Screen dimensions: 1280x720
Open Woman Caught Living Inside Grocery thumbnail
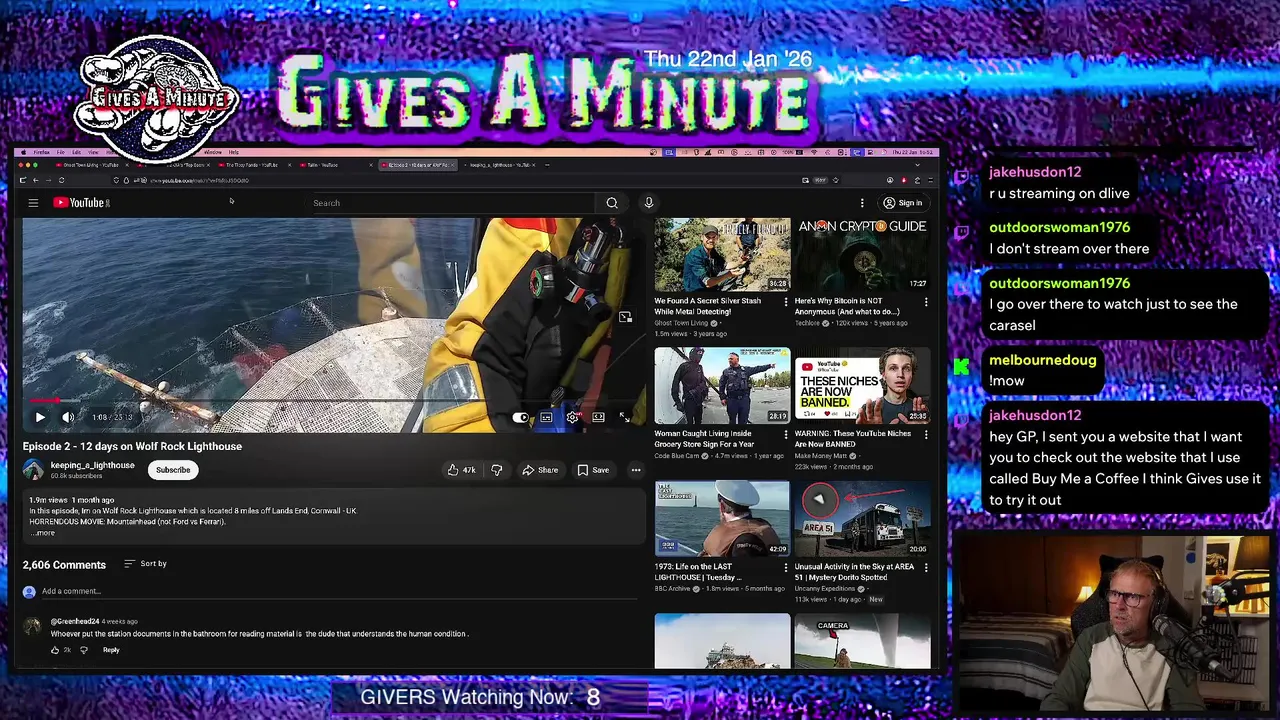[722, 386]
